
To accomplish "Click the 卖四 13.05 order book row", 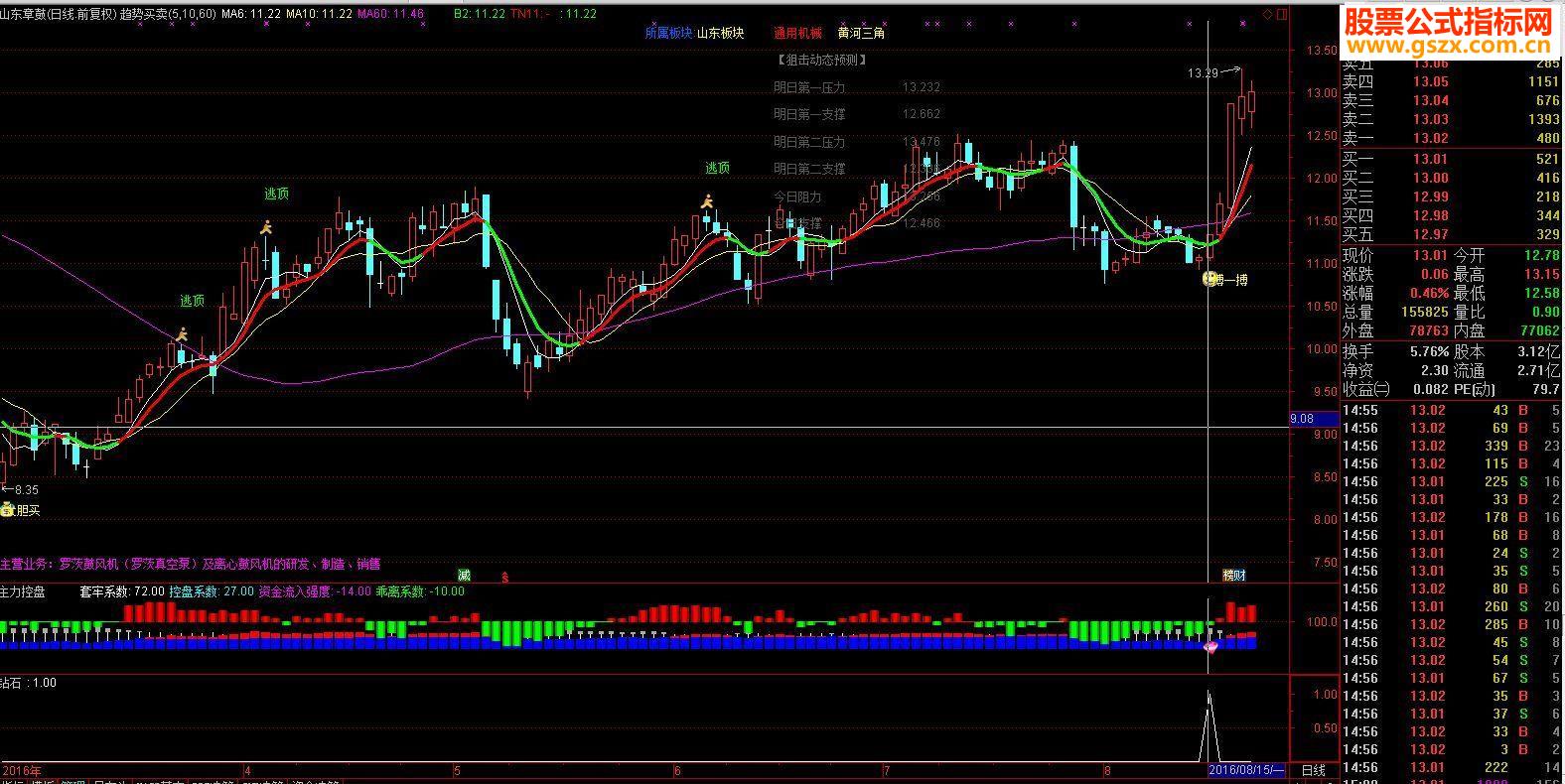I will (1452, 81).
